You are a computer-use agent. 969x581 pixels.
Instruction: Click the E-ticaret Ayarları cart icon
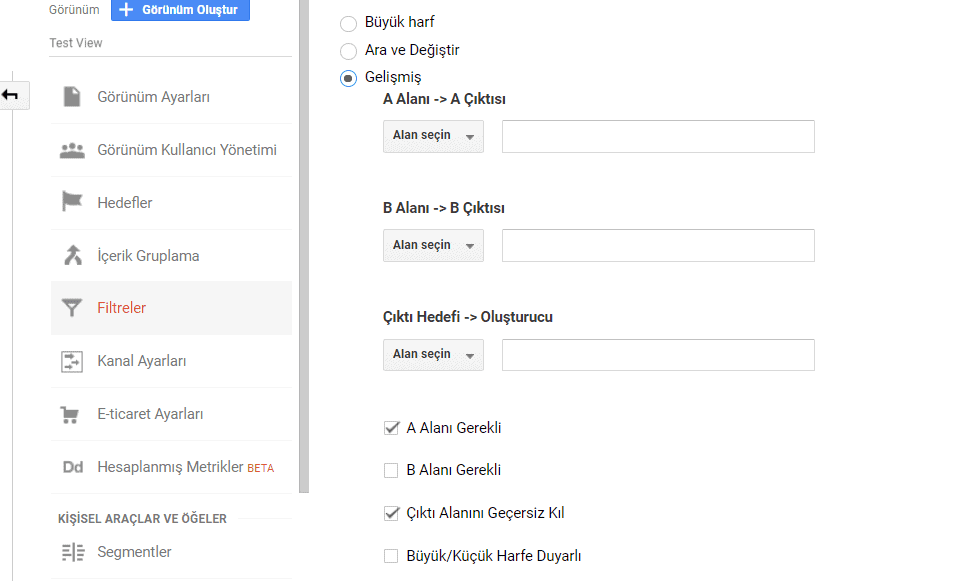(70, 415)
